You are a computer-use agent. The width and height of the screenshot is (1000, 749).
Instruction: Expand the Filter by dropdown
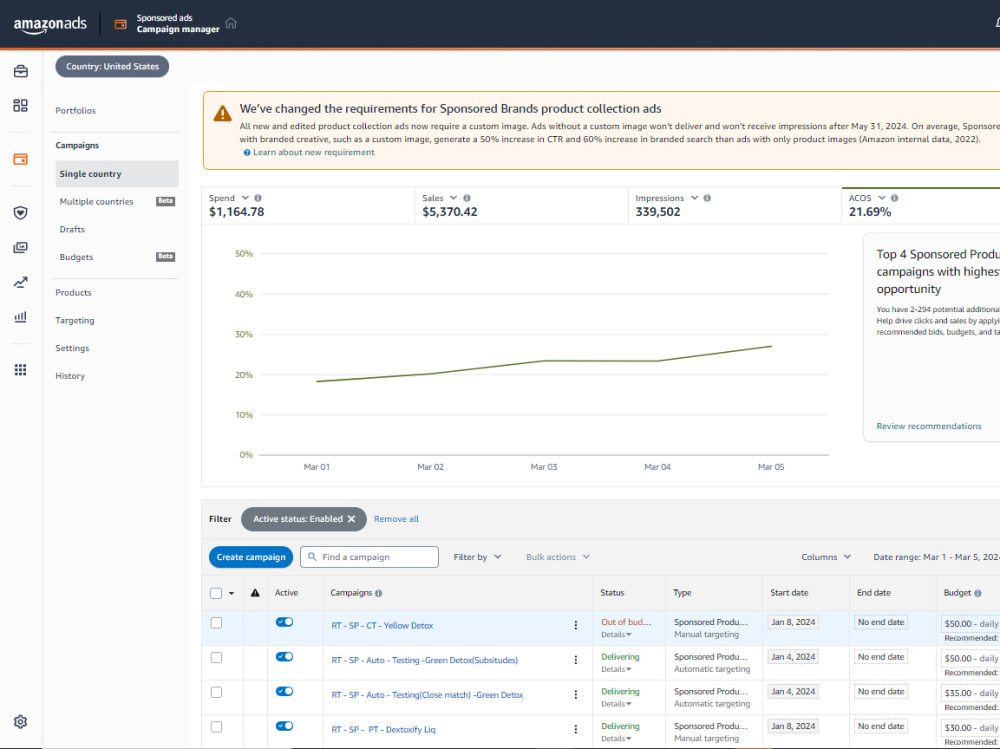click(x=477, y=557)
